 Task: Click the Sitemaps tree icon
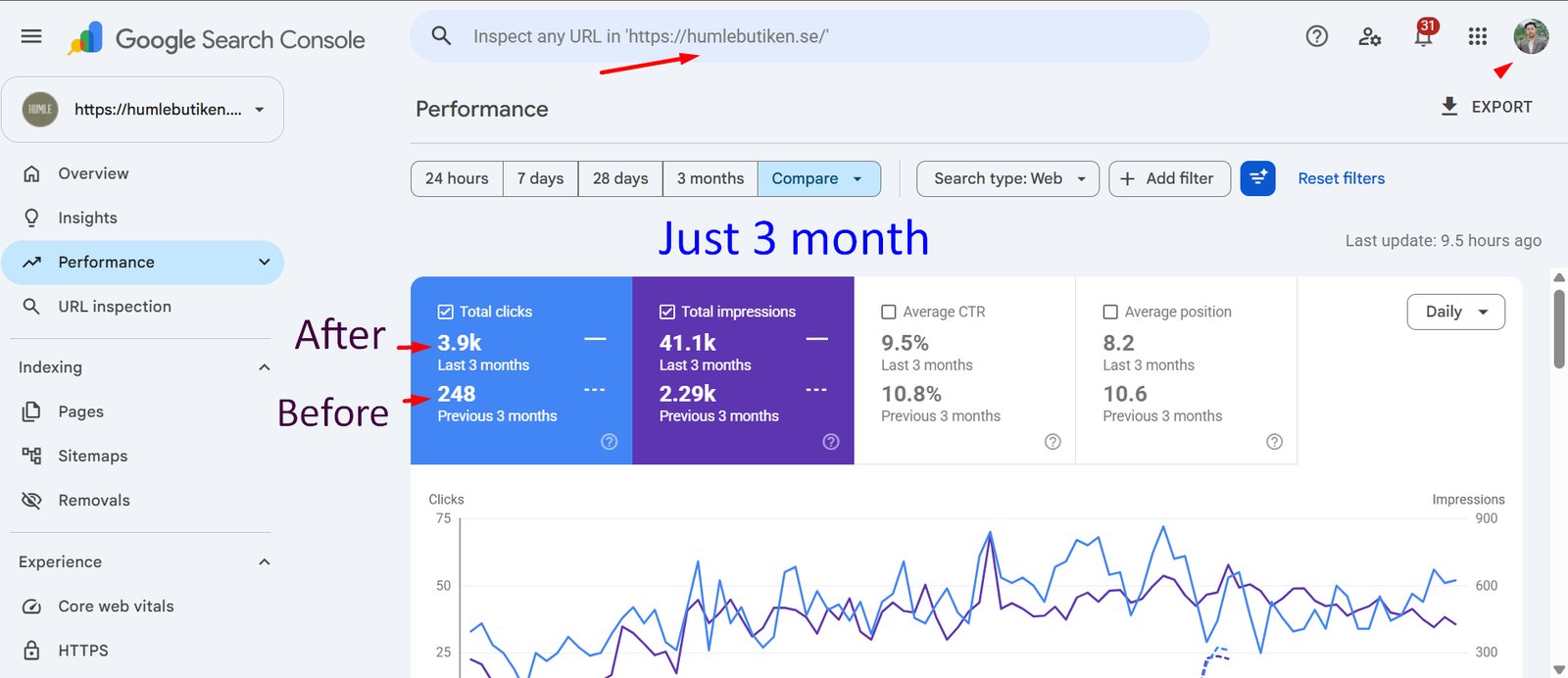click(31, 456)
